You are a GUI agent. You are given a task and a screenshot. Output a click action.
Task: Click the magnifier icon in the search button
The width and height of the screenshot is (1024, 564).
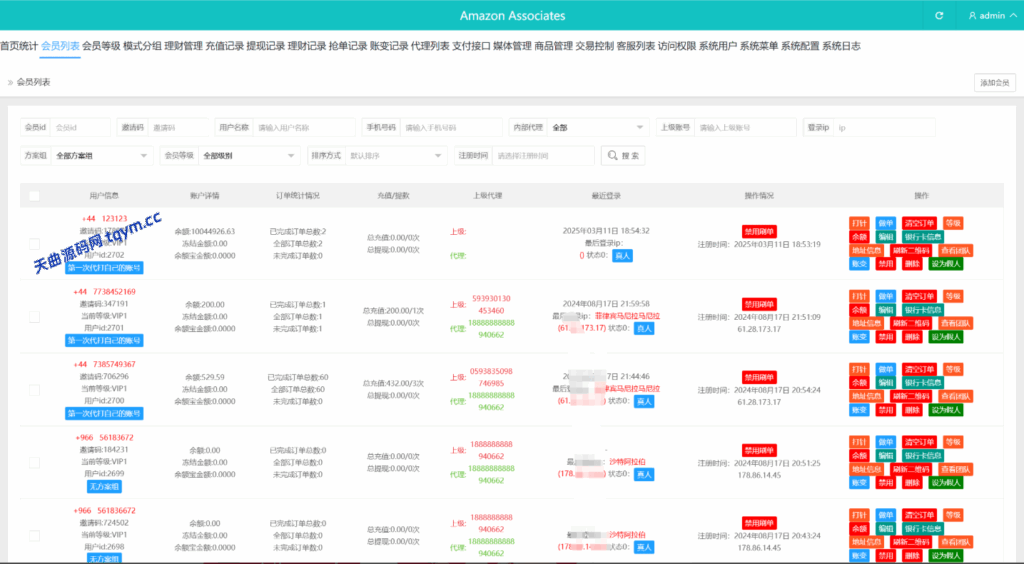click(613, 155)
